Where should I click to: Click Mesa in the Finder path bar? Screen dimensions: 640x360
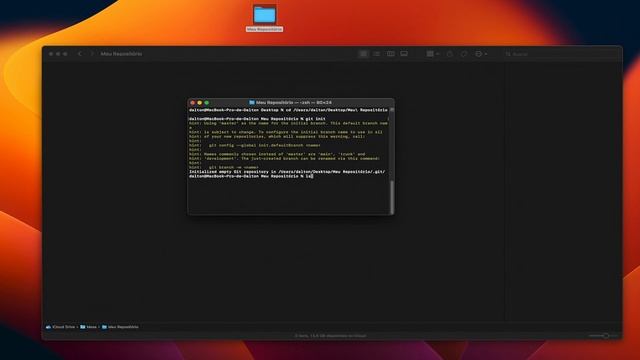[x=89, y=327]
